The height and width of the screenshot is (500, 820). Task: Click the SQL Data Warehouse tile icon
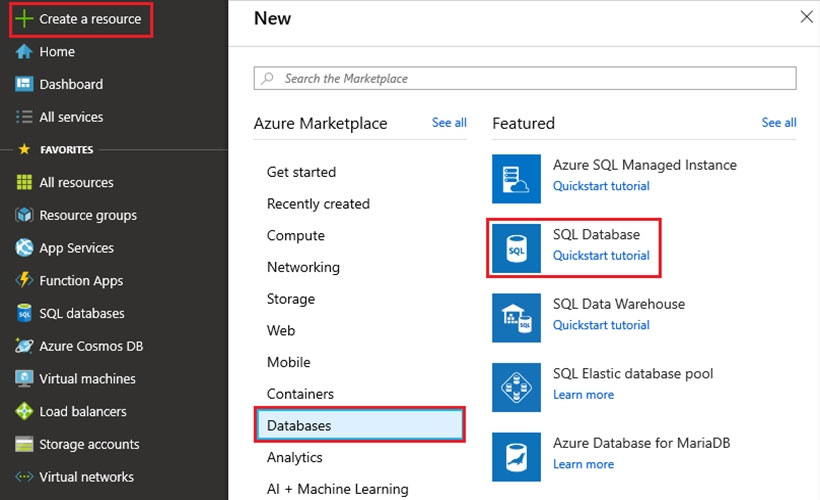point(516,317)
